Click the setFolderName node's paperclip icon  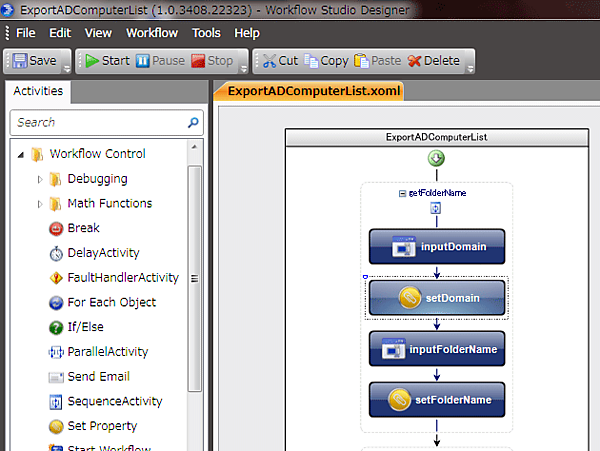(399, 400)
